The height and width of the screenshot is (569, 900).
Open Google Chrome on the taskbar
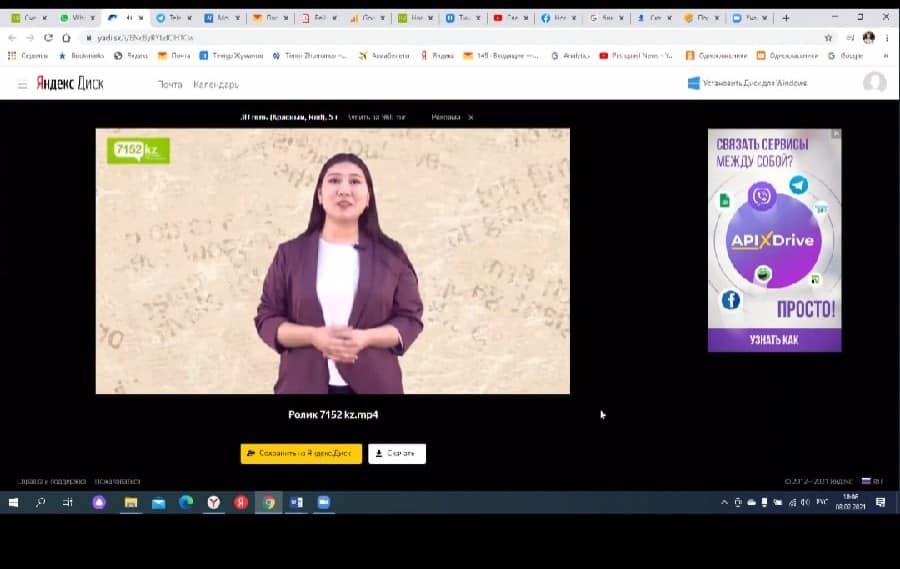pos(269,502)
